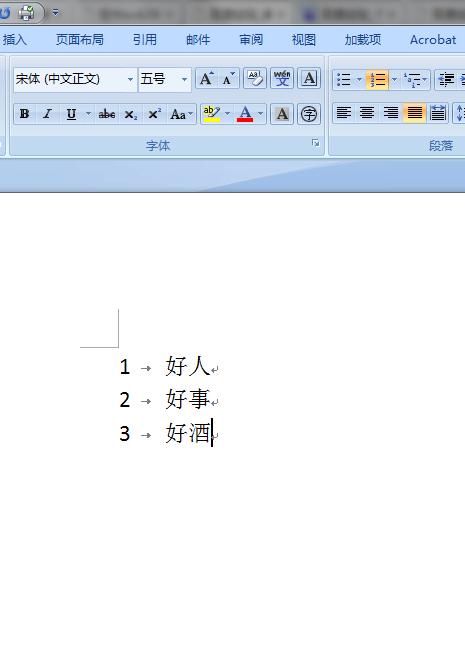Viewport: 465px width, 658px height.
Task: Click the list text 好人
Action: pyautogui.click(x=188, y=366)
